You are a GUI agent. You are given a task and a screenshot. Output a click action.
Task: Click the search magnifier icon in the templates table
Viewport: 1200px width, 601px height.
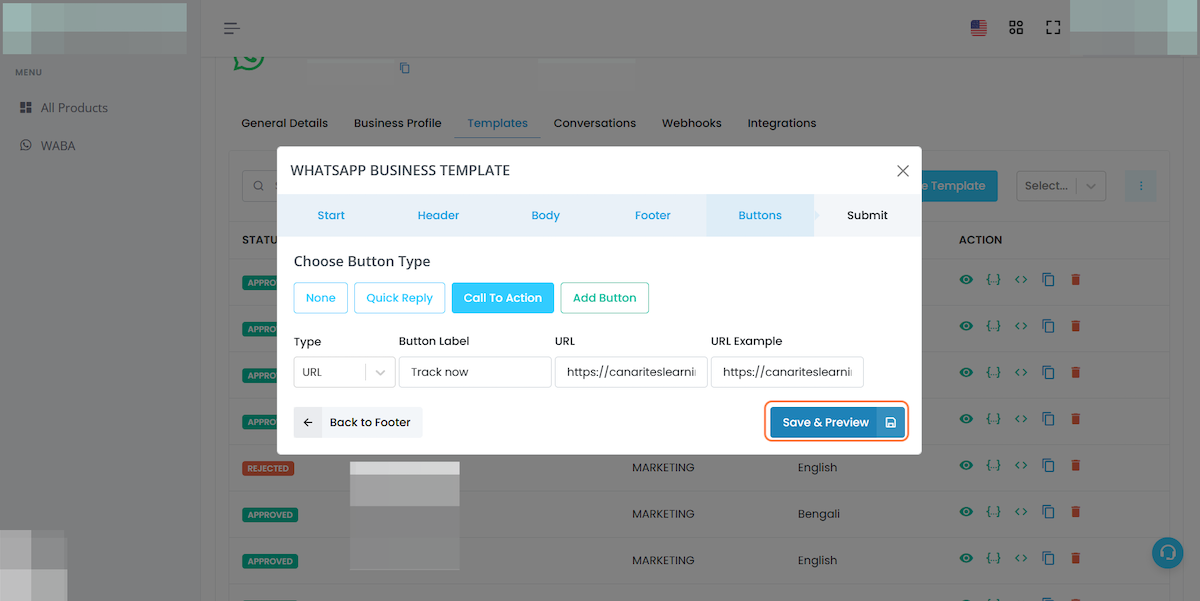259,185
